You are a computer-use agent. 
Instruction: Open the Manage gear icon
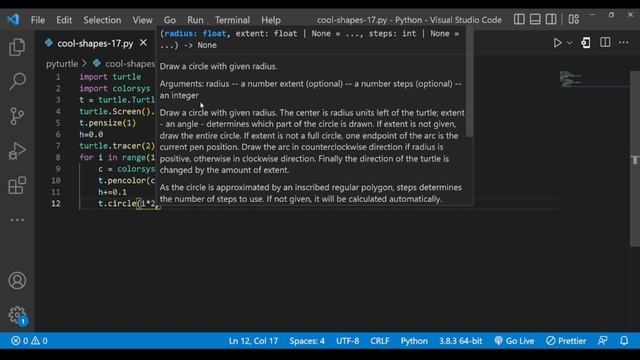pos(17,315)
